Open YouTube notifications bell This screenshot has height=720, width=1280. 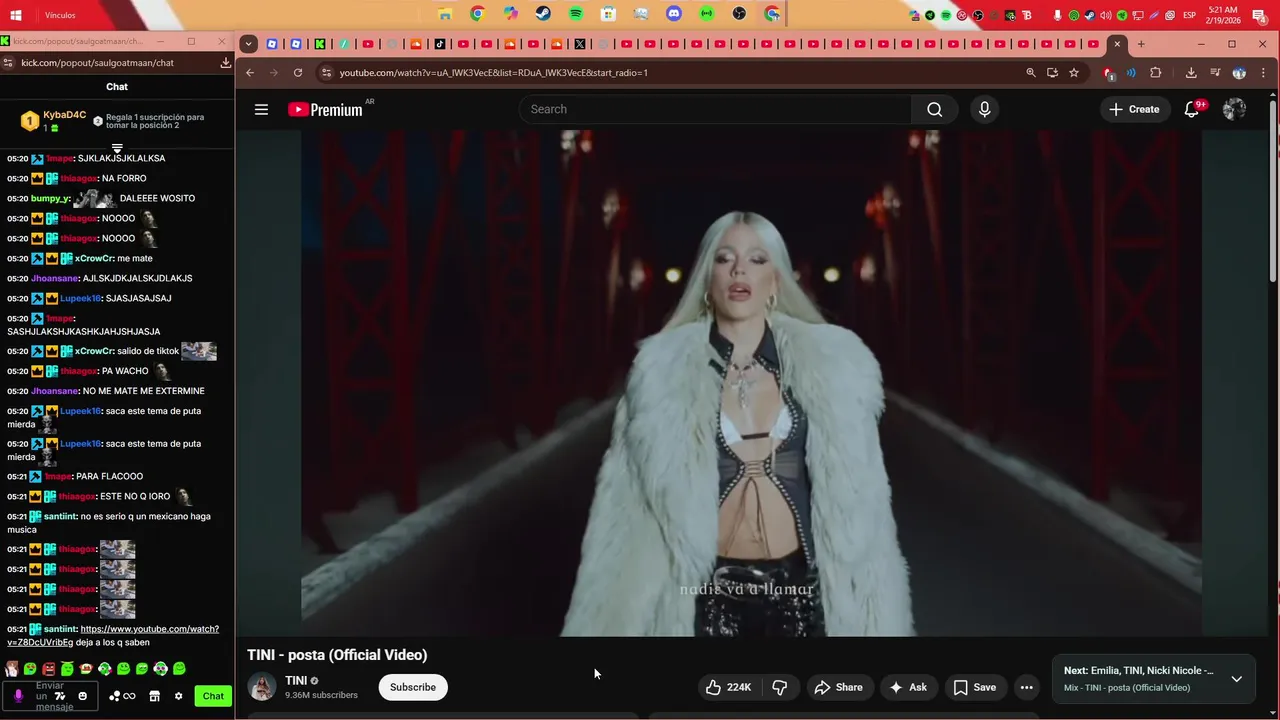(x=1192, y=110)
